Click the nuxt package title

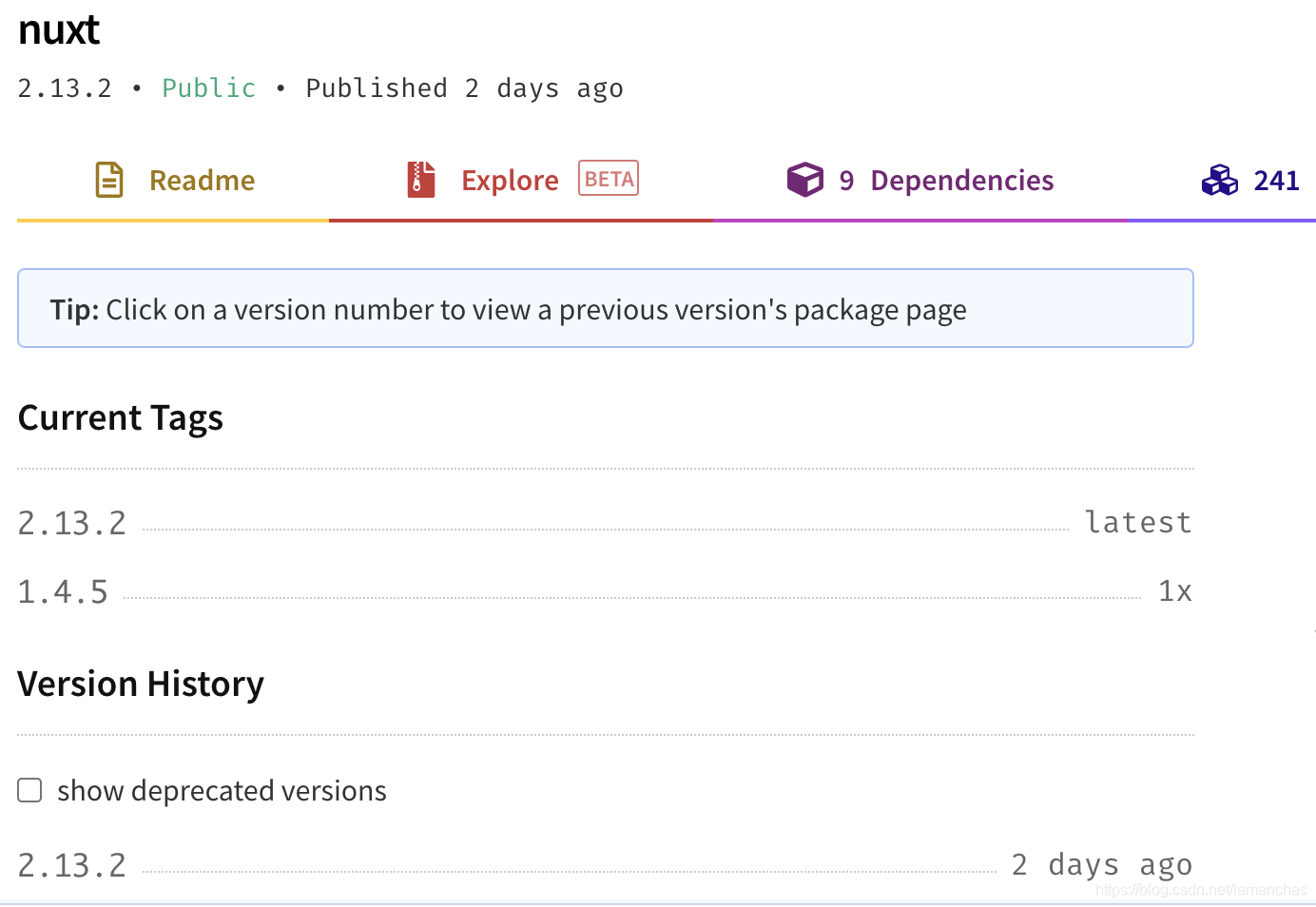tap(59, 30)
